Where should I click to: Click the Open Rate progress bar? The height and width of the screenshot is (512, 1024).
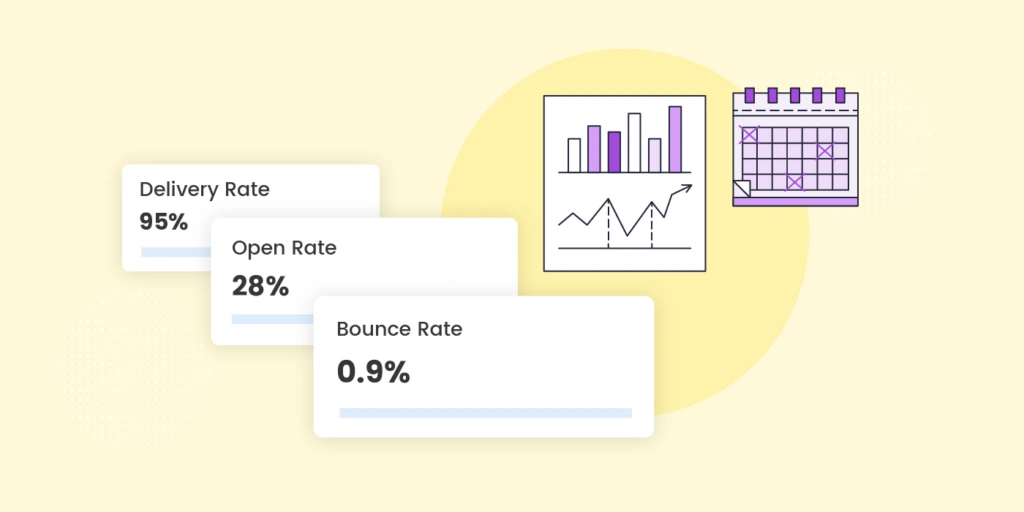coord(271,320)
